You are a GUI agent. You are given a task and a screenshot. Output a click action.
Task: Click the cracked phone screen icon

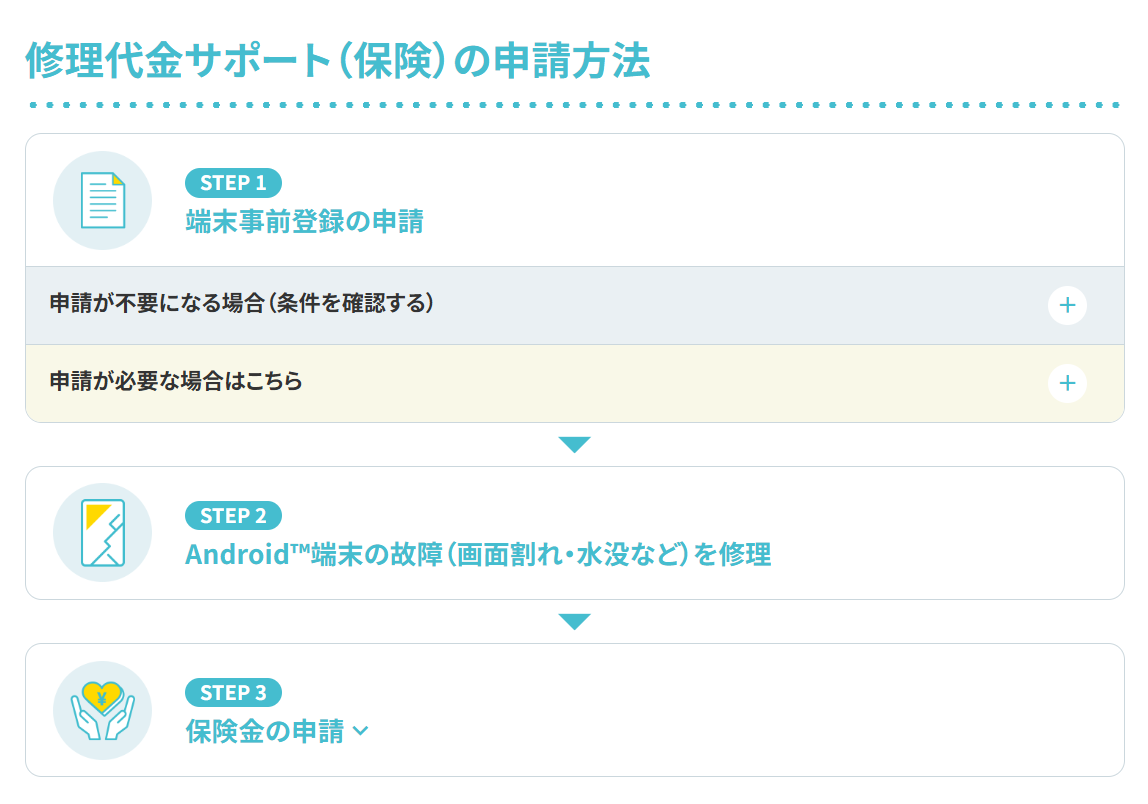pos(102,533)
